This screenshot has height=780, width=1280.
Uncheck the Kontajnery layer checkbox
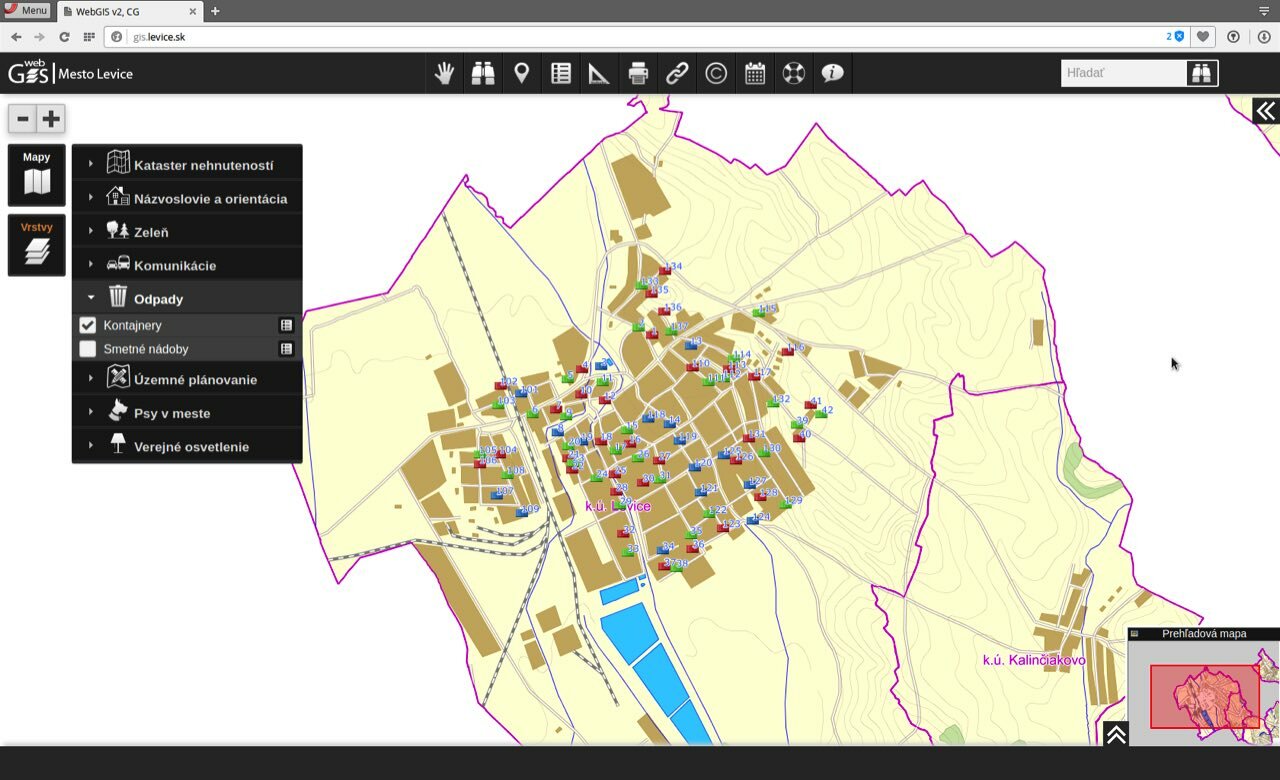tap(88, 325)
